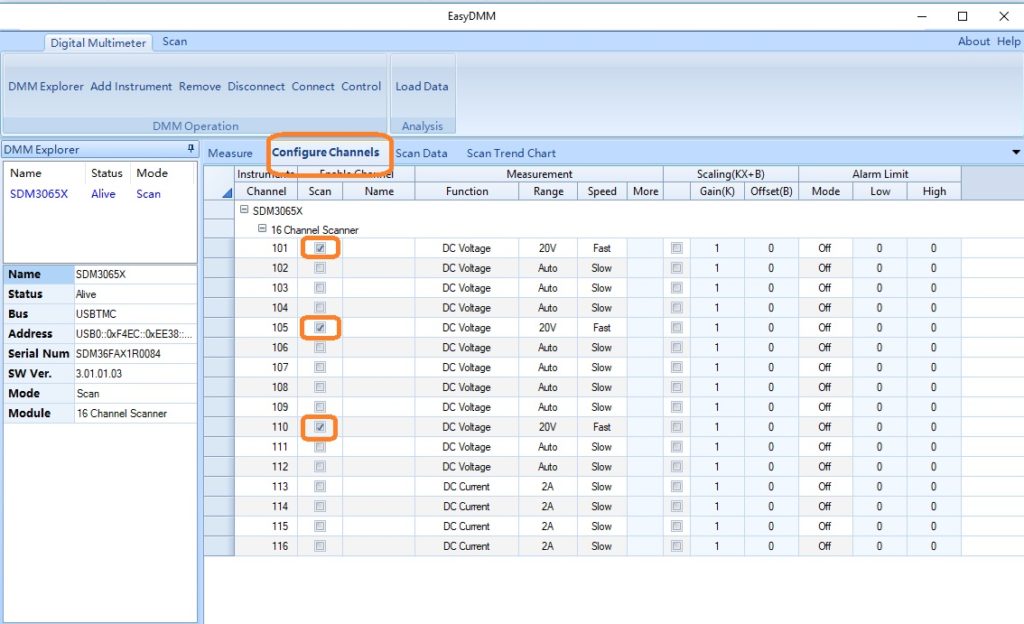
Task: Switch to the Scan Data tab
Action: 421,153
